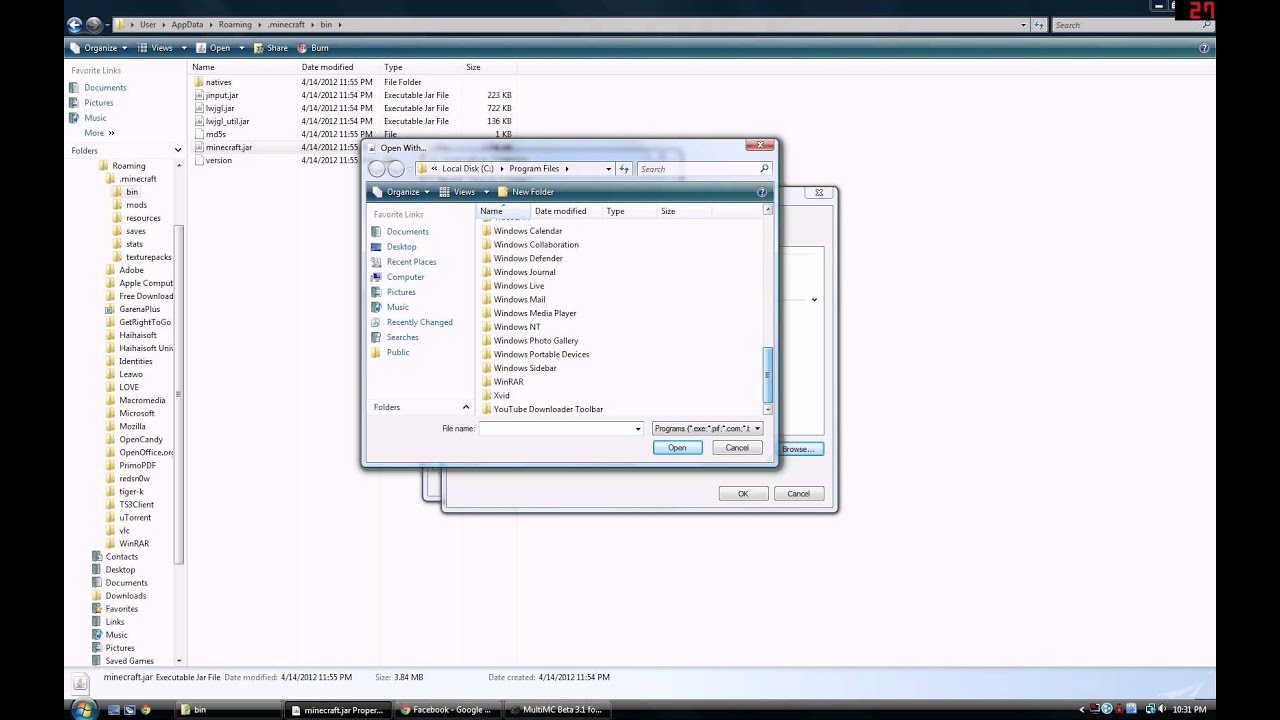This screenshot has height=720, width=1280.
Task: Open Views menu in Explorer toolbar
Action: click(161, 48)
